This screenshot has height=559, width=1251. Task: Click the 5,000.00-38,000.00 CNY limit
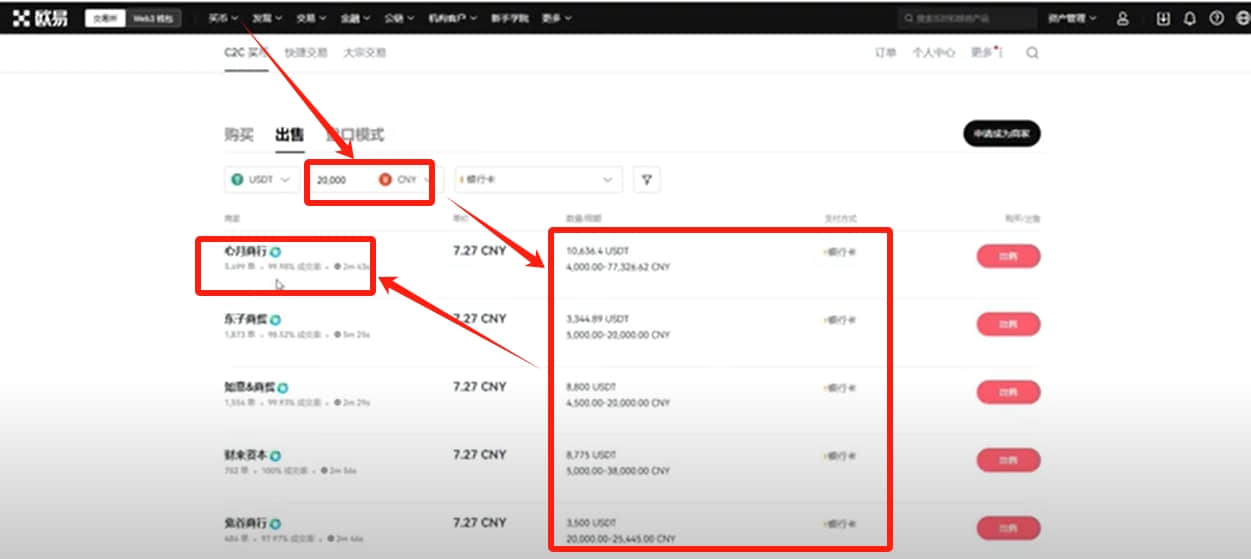618,472
